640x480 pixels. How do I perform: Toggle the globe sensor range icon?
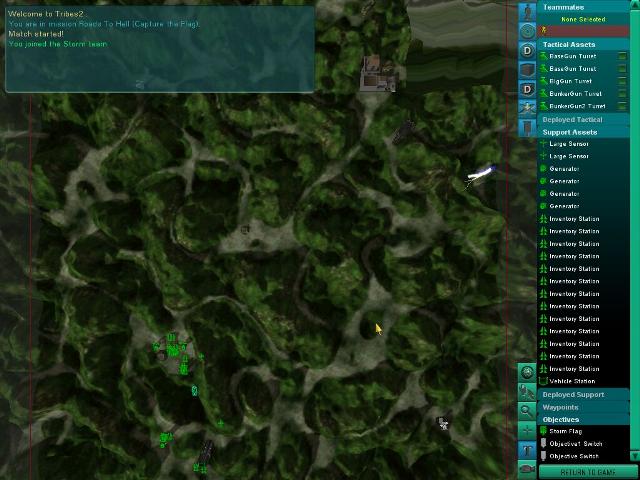click(527, 372)
